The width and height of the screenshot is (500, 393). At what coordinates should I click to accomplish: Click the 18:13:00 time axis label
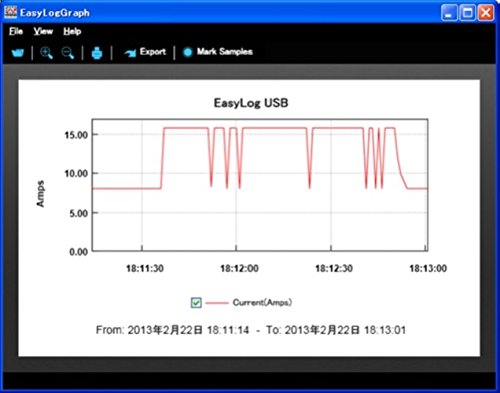428,268
